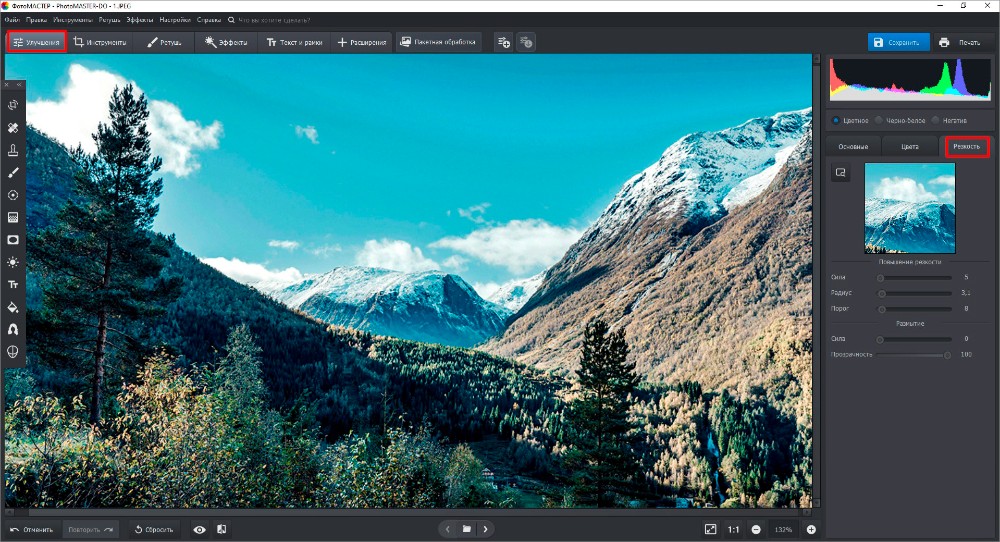
Task: Select the healing bandage tool
Action: point(13,128)
